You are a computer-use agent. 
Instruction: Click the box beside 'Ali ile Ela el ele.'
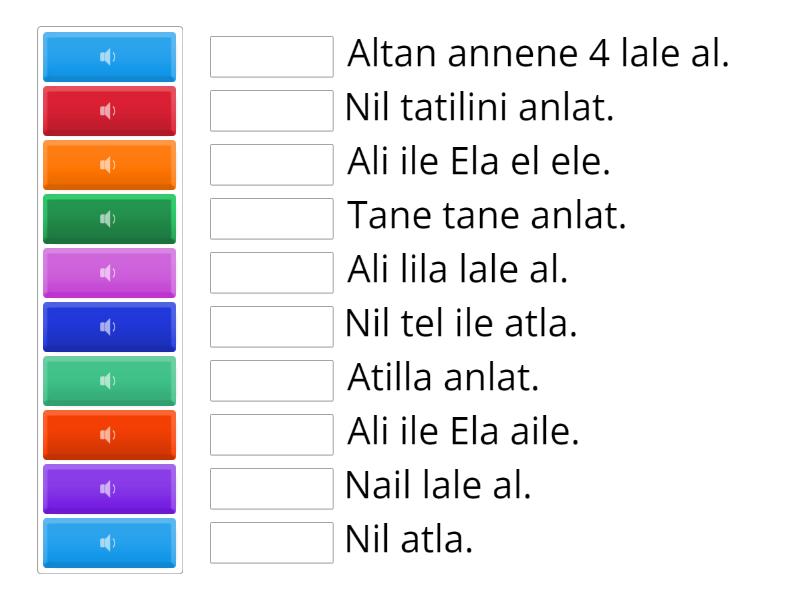point(272,165)
